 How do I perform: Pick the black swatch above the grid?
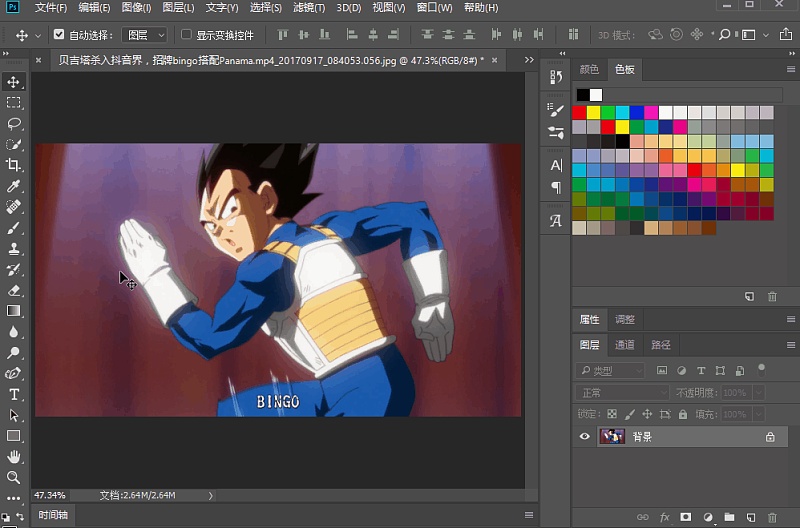coord(583,95)
